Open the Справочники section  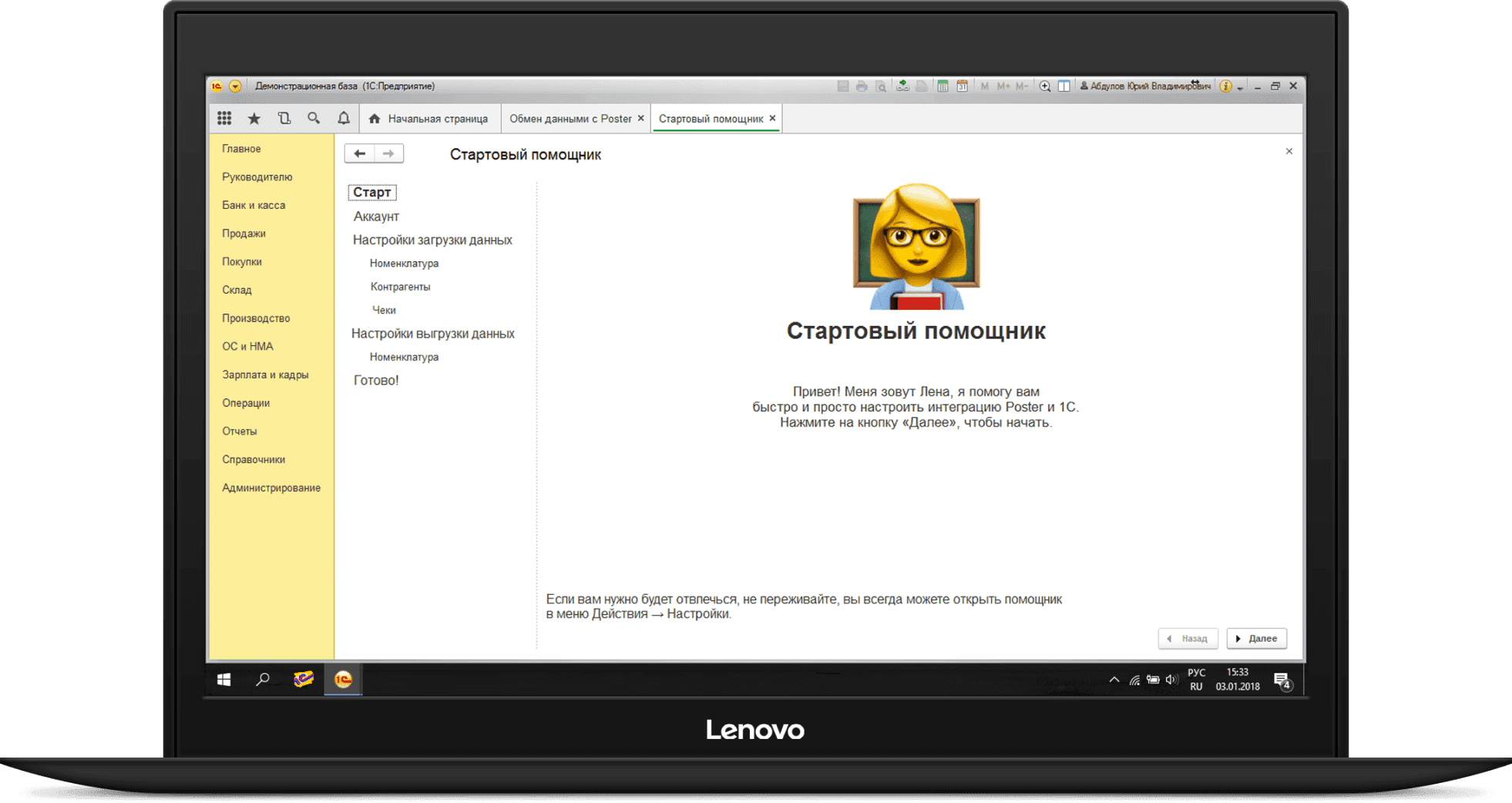(x=254, y=459)
